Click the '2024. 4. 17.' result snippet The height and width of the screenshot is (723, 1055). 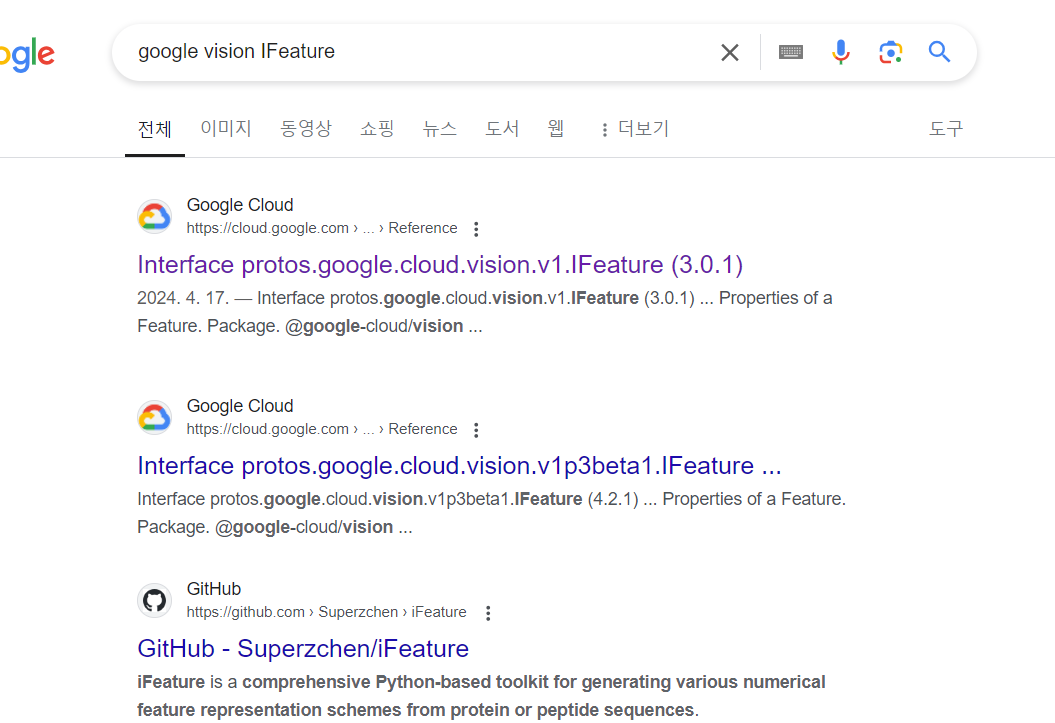pyautogui.click(x=484, y=312)
